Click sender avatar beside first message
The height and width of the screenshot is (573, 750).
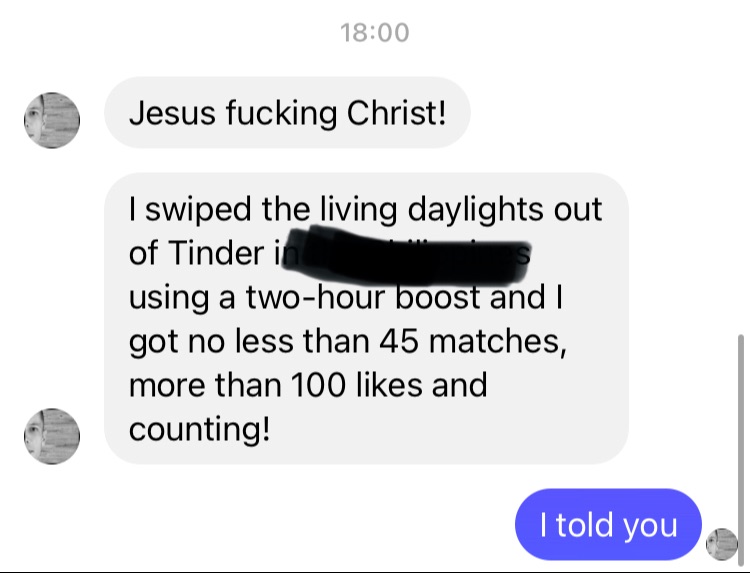click(52, 120)
